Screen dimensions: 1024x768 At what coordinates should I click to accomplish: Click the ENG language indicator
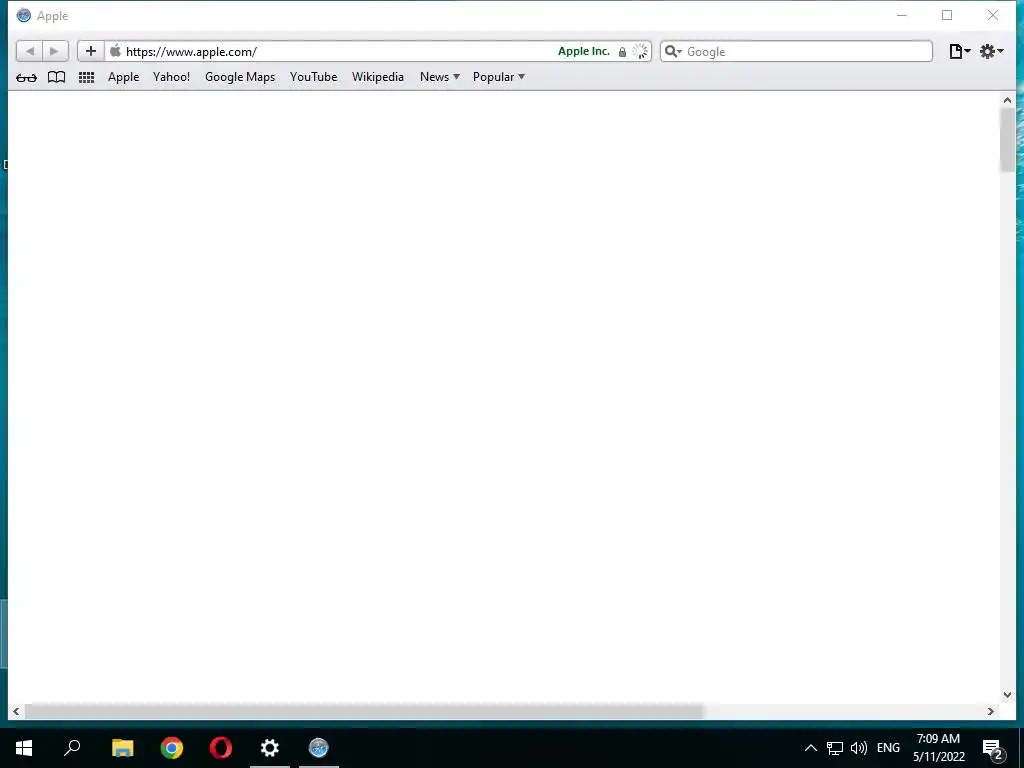(x=888, y=748)
